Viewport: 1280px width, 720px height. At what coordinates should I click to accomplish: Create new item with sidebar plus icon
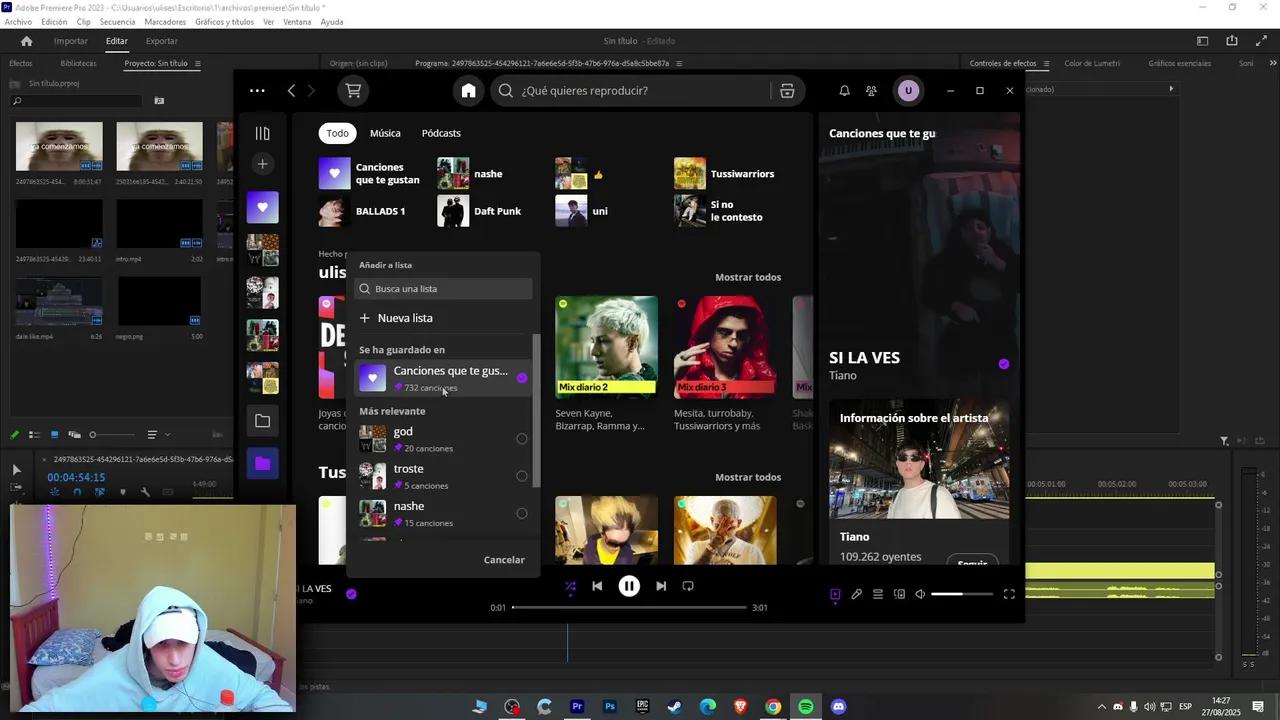pyautogui.click(x=262, y=164)
